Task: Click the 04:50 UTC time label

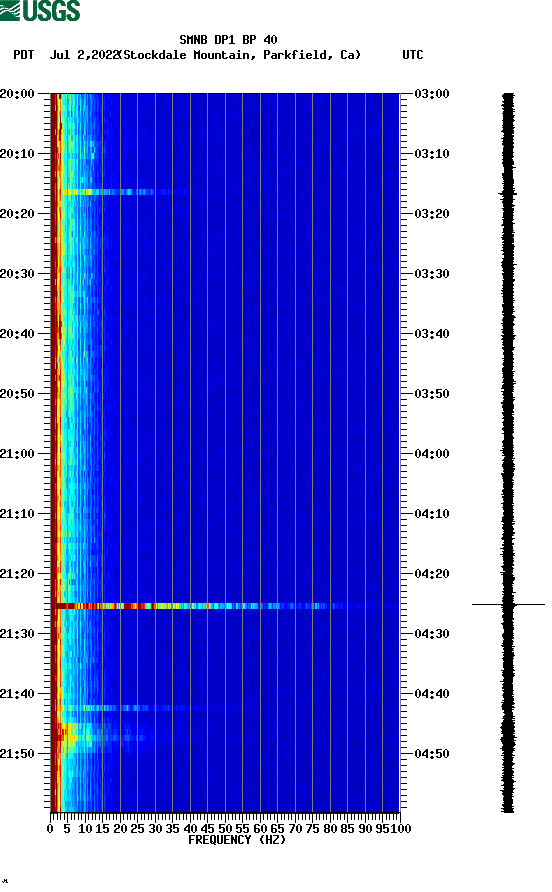Action: tap(432, 754)
